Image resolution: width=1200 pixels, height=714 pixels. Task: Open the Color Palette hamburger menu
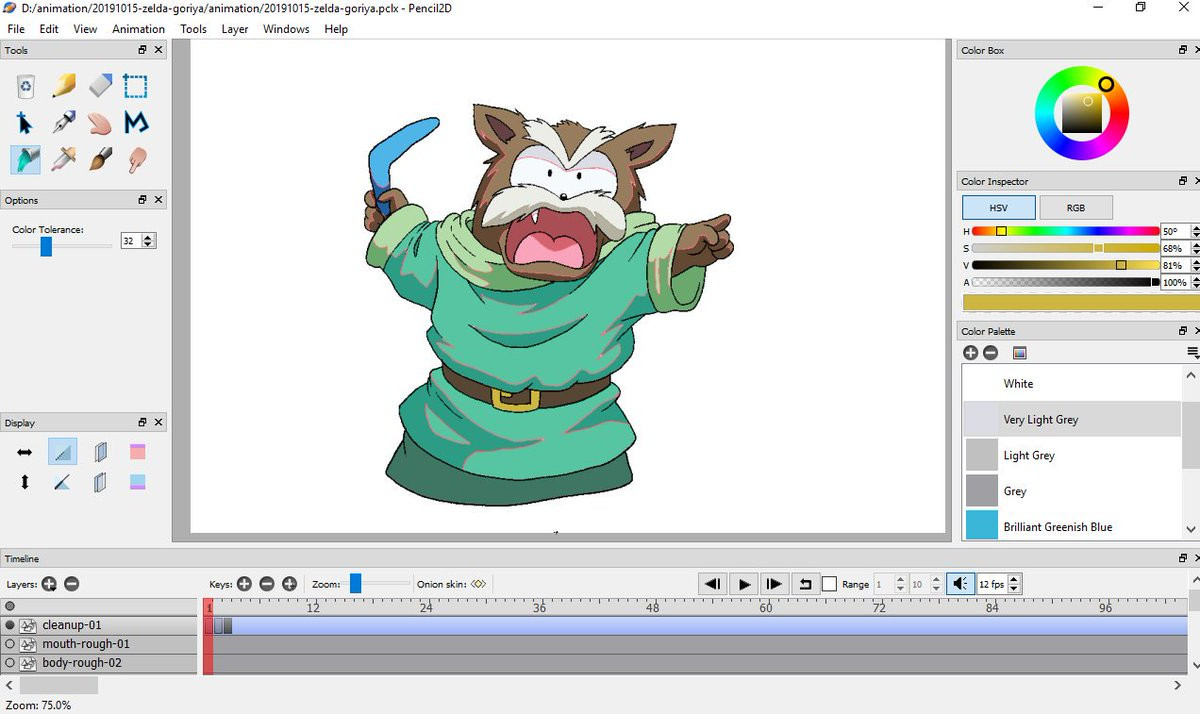pos(1192,353)
